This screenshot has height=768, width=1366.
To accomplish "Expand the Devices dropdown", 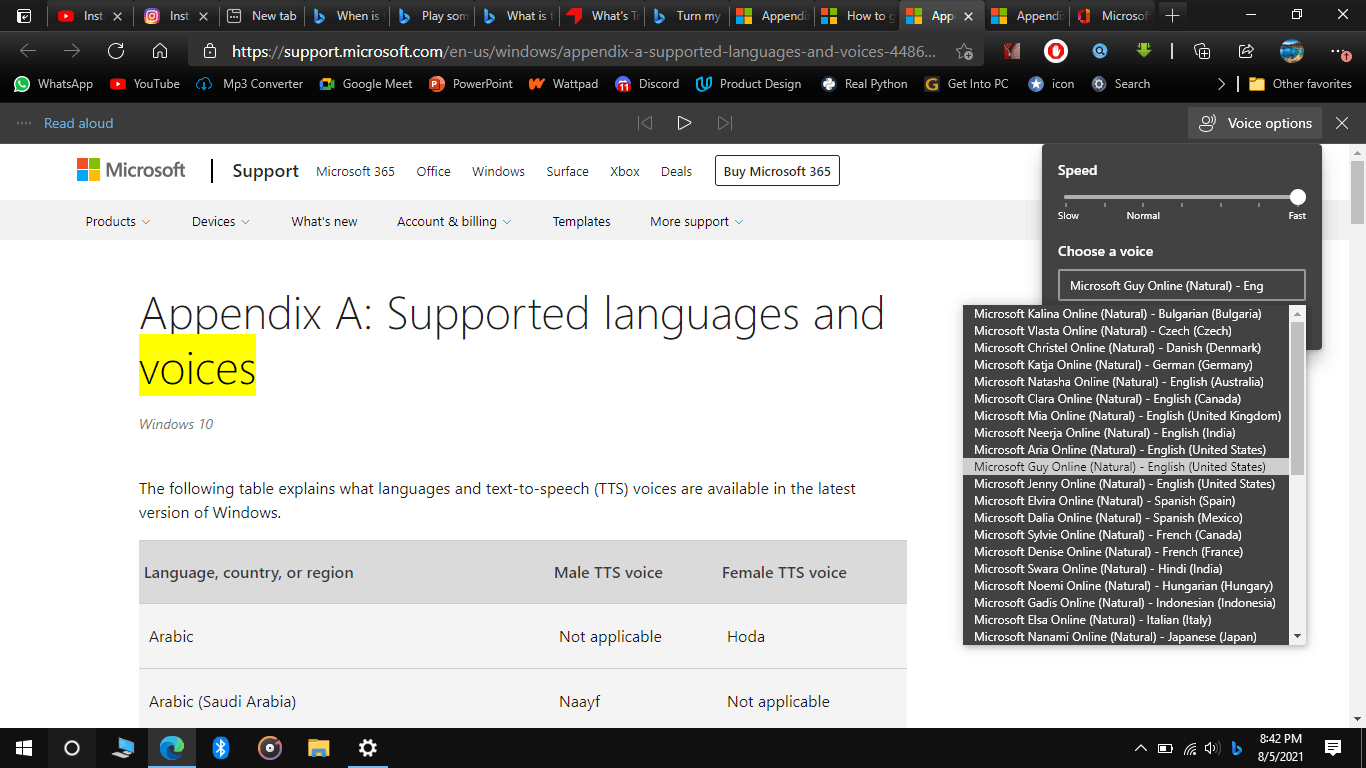I will click(221, 221).
